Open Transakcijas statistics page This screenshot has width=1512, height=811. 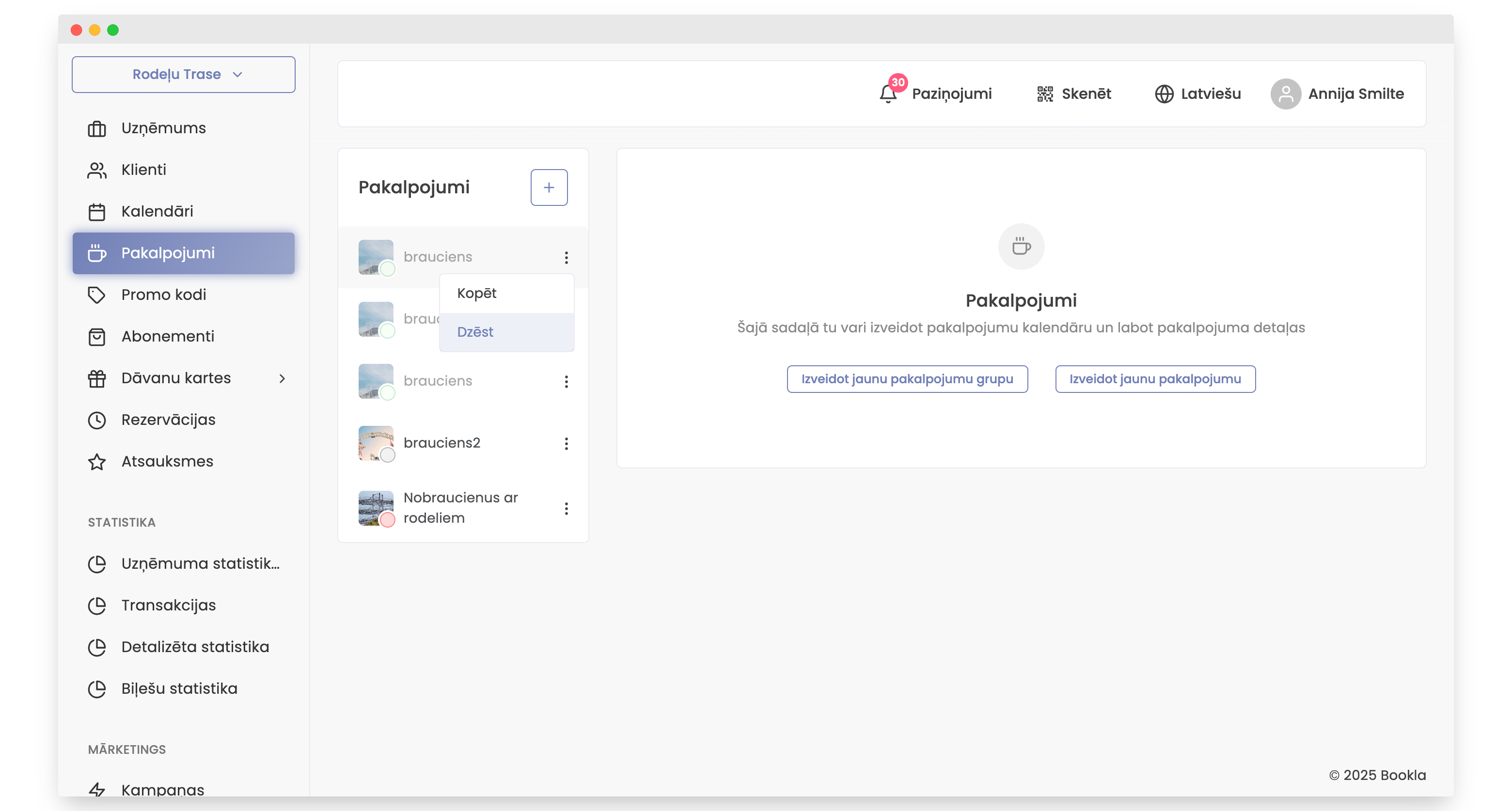(168, 605)
